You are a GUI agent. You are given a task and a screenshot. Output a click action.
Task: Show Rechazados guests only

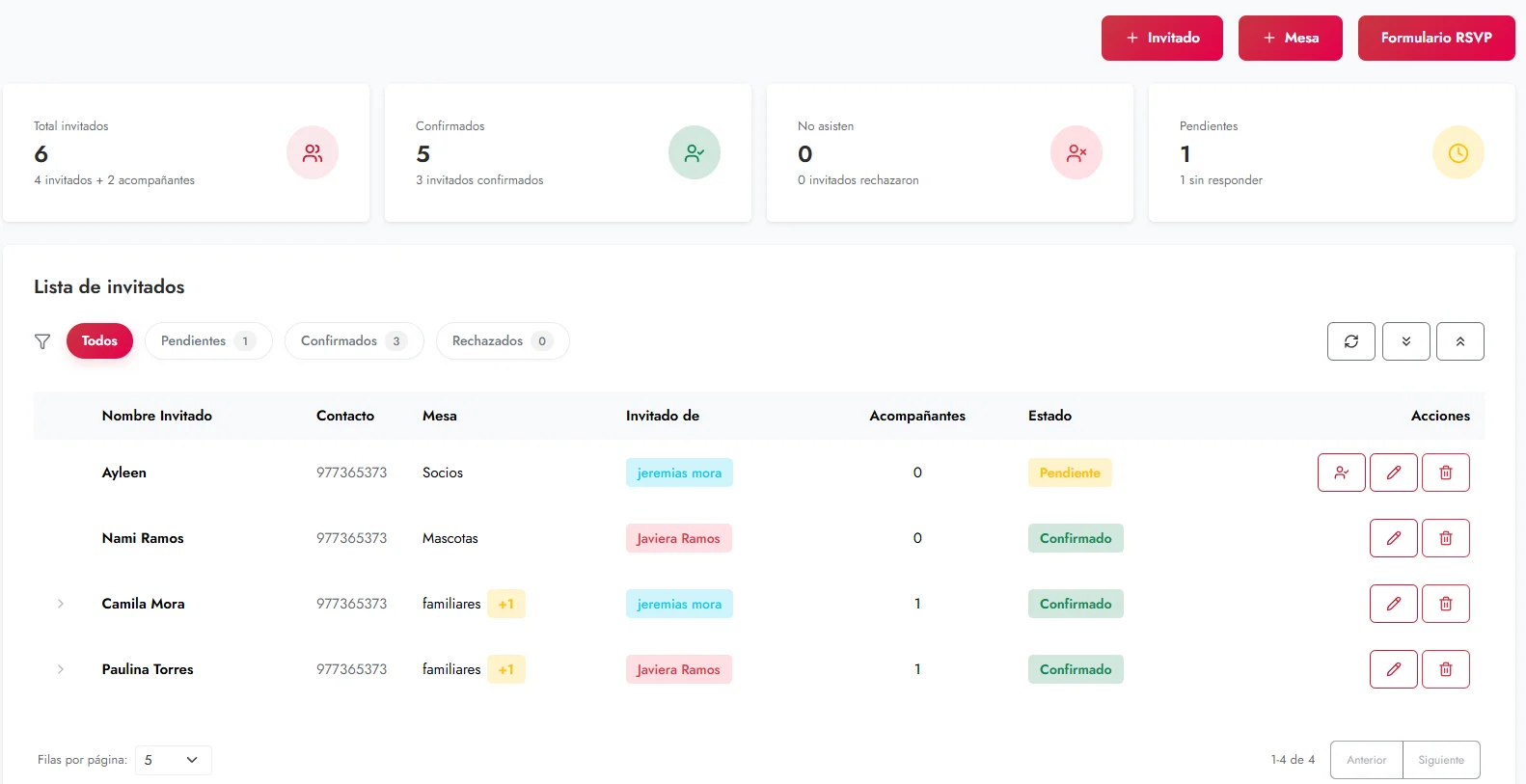click(502, 341)
